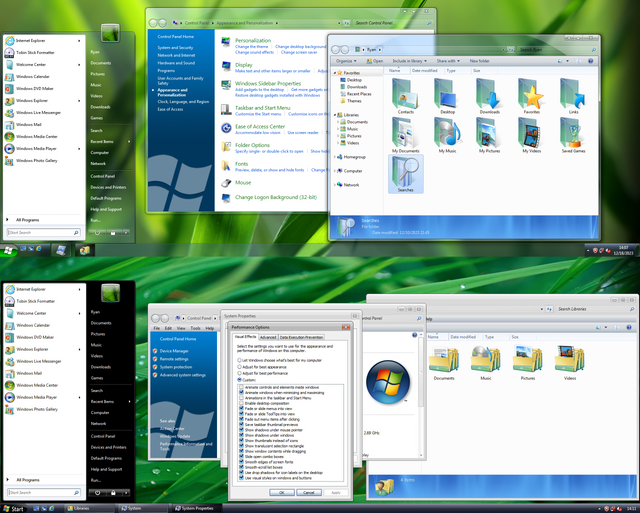This screenshot has width=640, height=513.
Task: Expand the Network node in the Ryan window tree
Action: 335,185
